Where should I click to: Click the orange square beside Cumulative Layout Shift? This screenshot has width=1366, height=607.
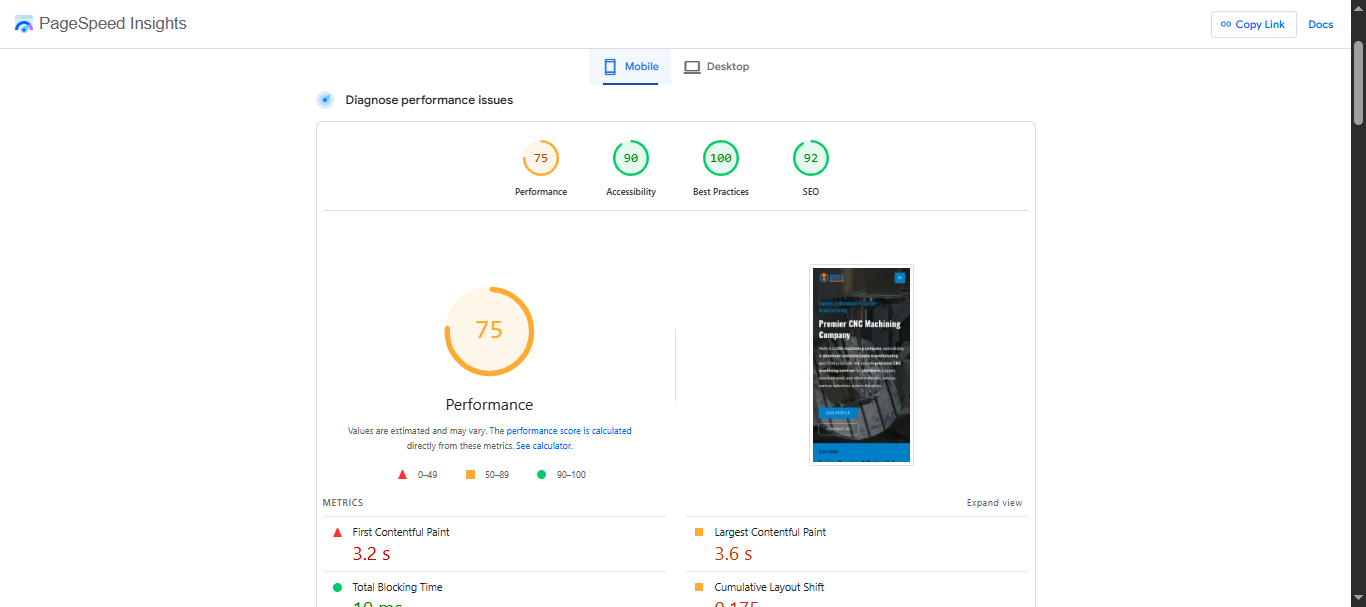pyautogui.click(x=699, y=587)
